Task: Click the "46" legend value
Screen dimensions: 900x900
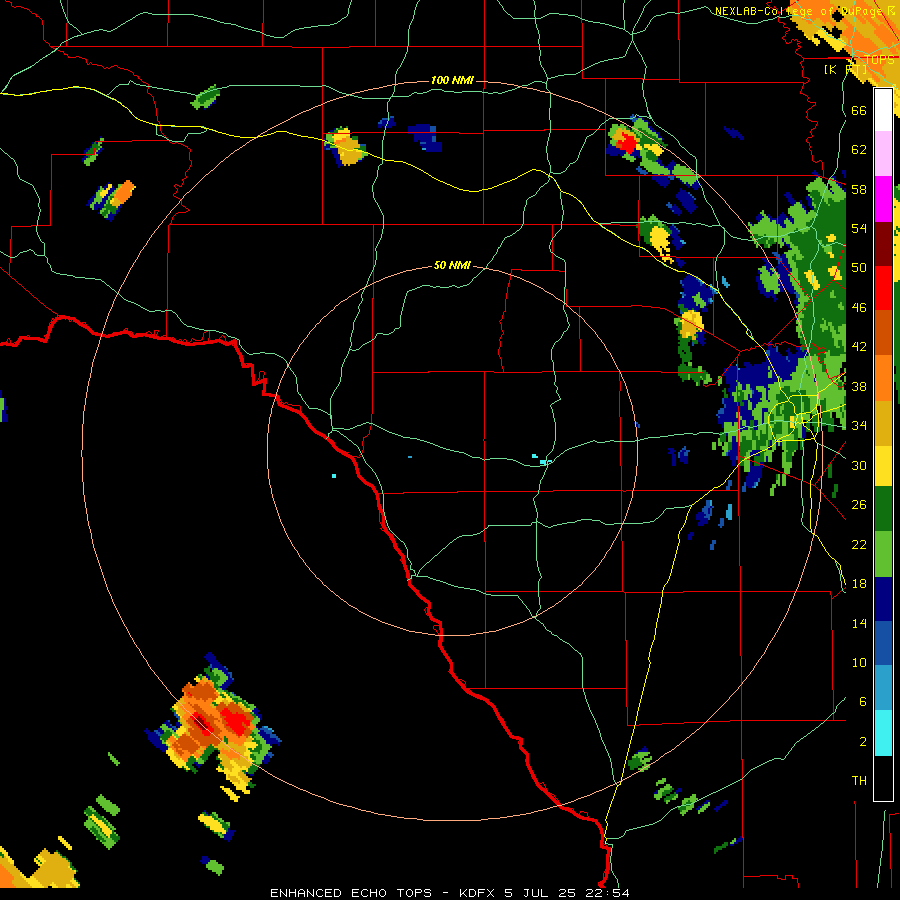Action: (859, 308)
